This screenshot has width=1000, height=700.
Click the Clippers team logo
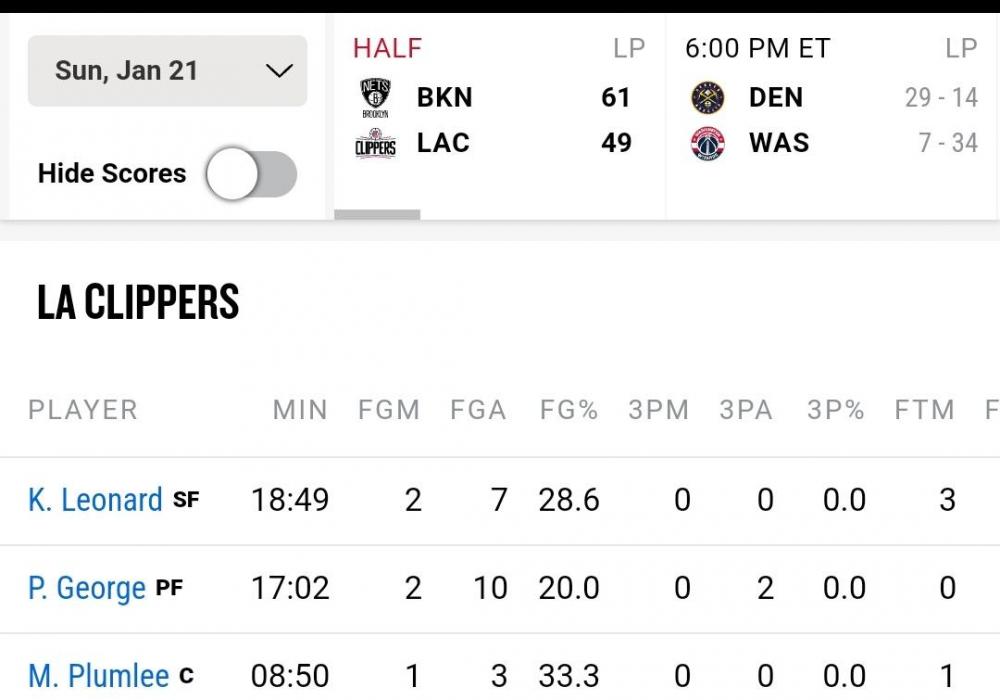(375, 146)
